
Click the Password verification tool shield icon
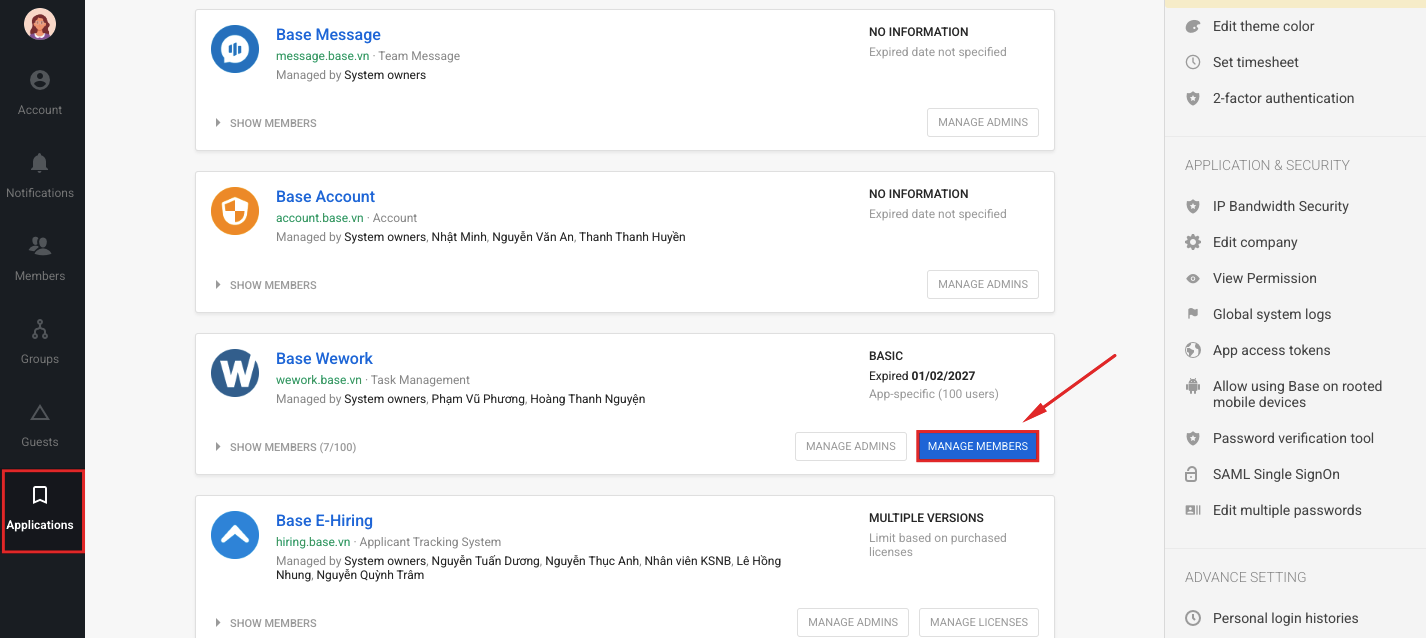[x=1192, y=438]
